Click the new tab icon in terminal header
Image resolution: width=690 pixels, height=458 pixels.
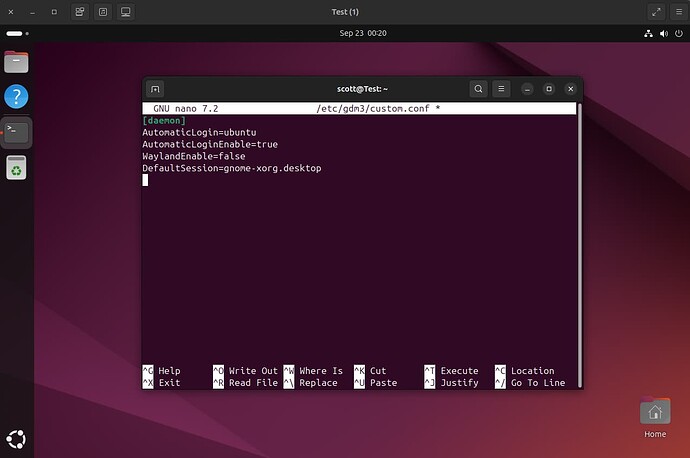[x=155, y=89]
